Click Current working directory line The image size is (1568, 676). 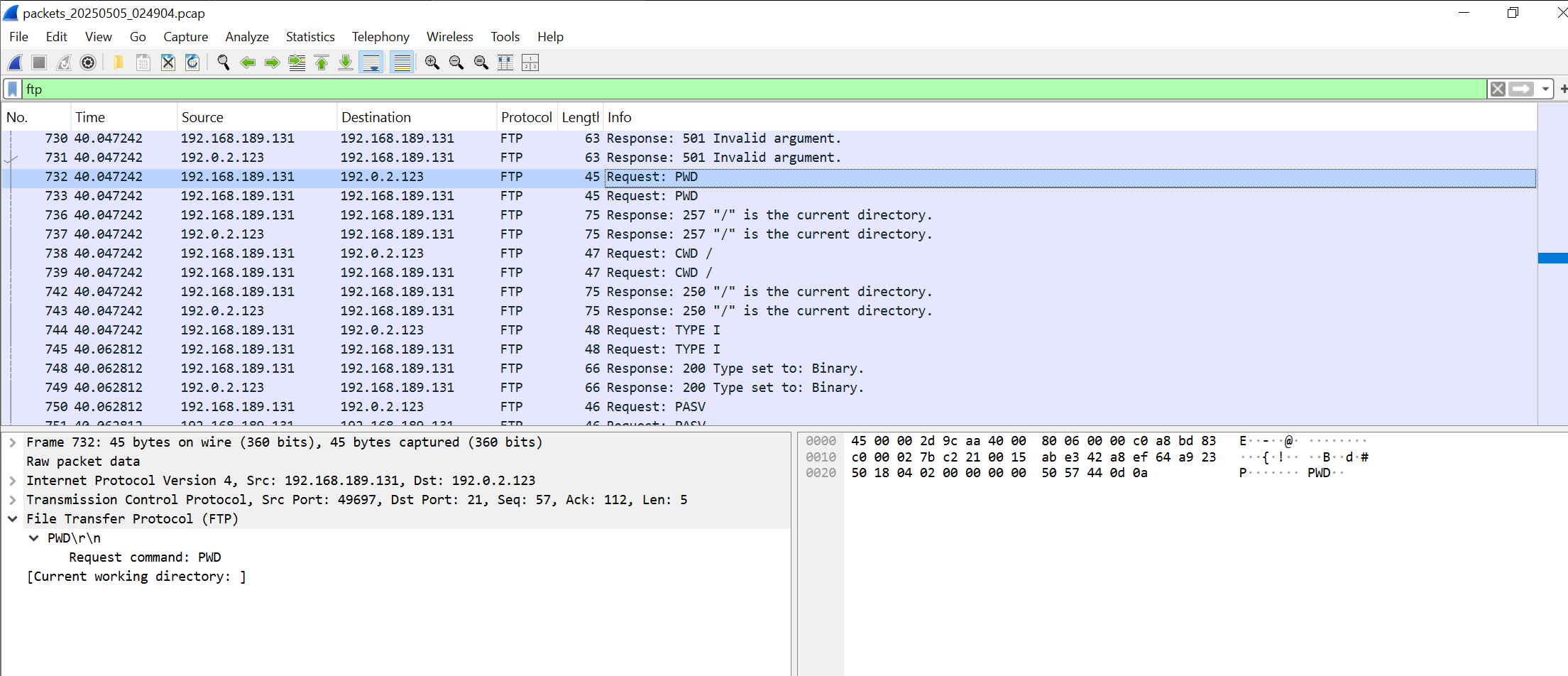pyautogui.click(x=136, y=577)
